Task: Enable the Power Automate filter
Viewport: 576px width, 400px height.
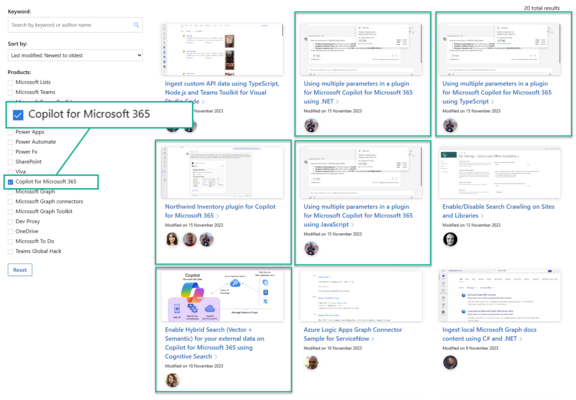Action: [x=10, y=142]
